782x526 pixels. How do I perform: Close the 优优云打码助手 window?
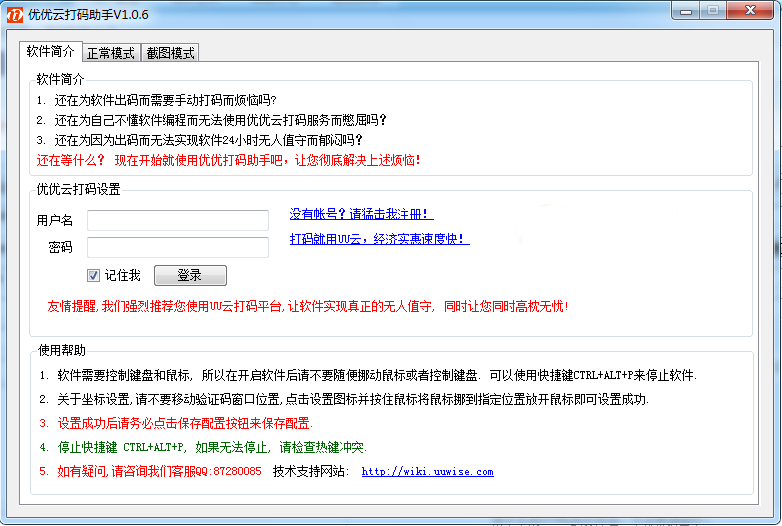click(750, 10)
